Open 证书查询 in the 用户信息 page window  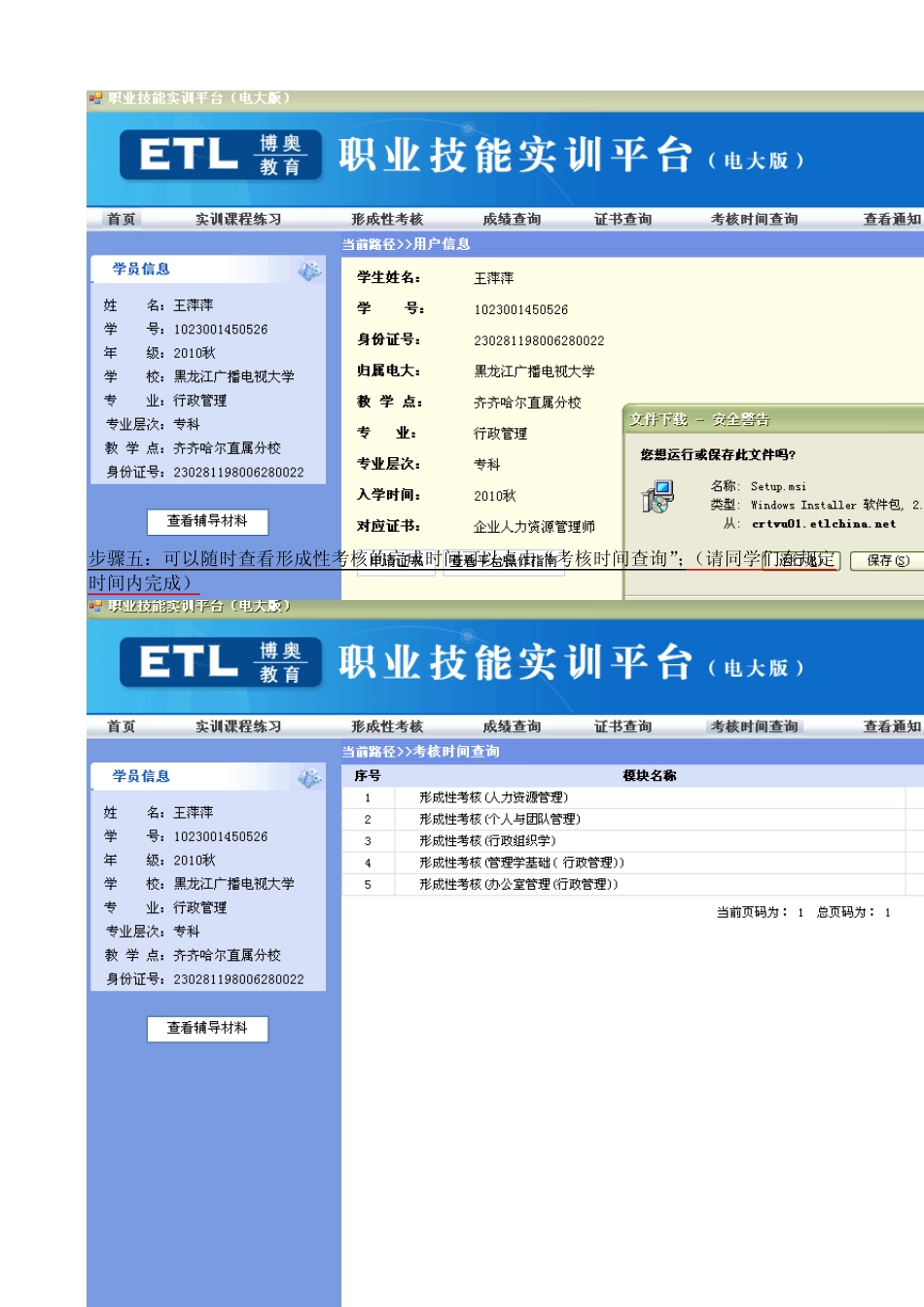click(x=623, y=219)
